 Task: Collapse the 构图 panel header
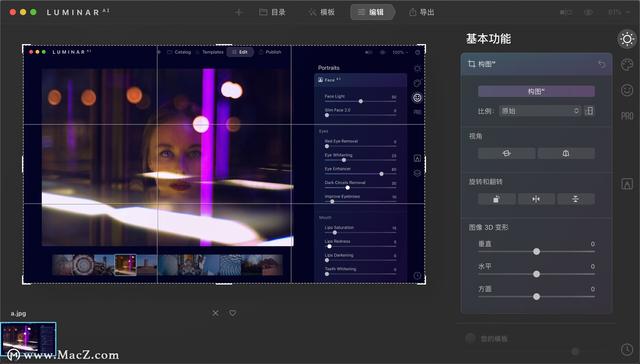(536, 64)
